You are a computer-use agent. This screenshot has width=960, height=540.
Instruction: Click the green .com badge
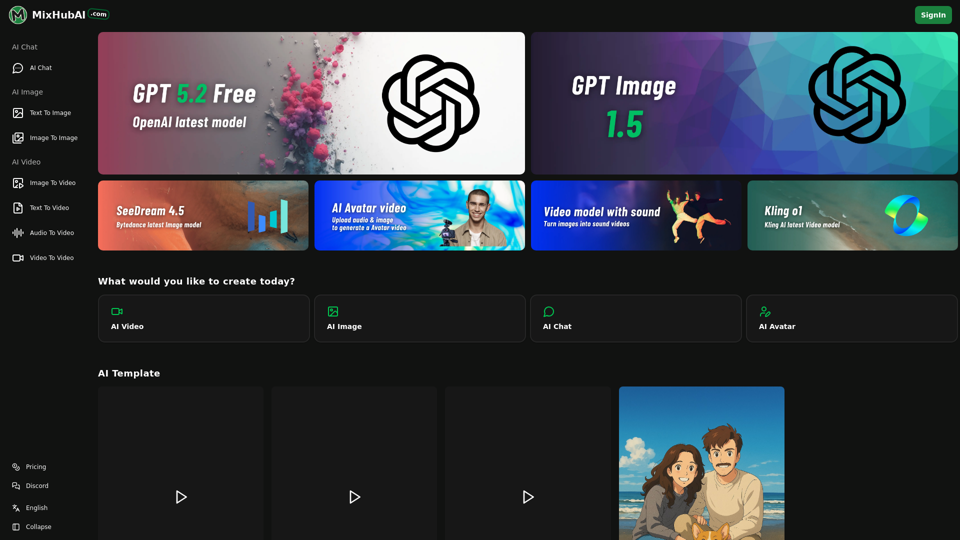(x=99, y=13)
